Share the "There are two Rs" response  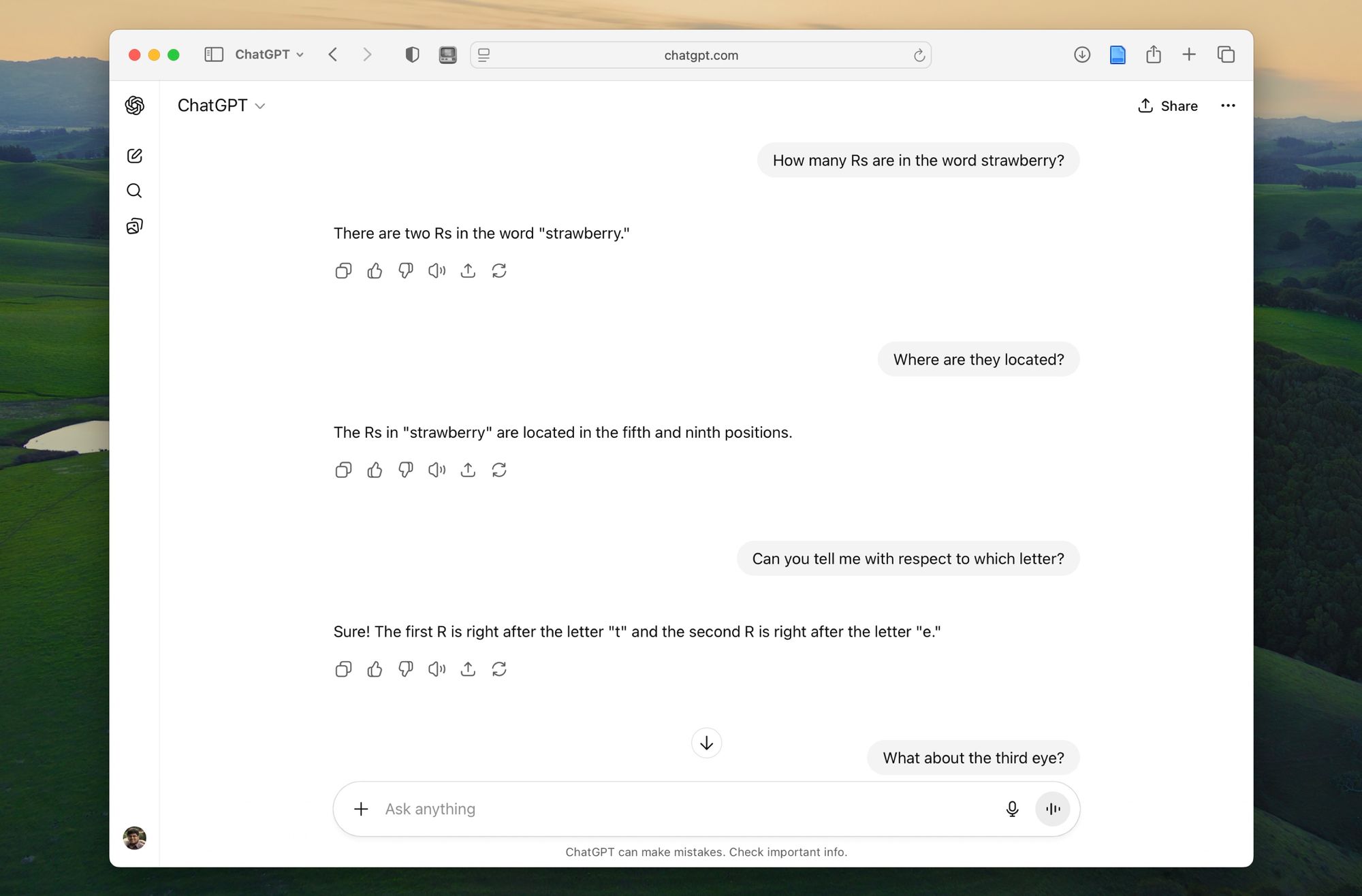[468, 271]
